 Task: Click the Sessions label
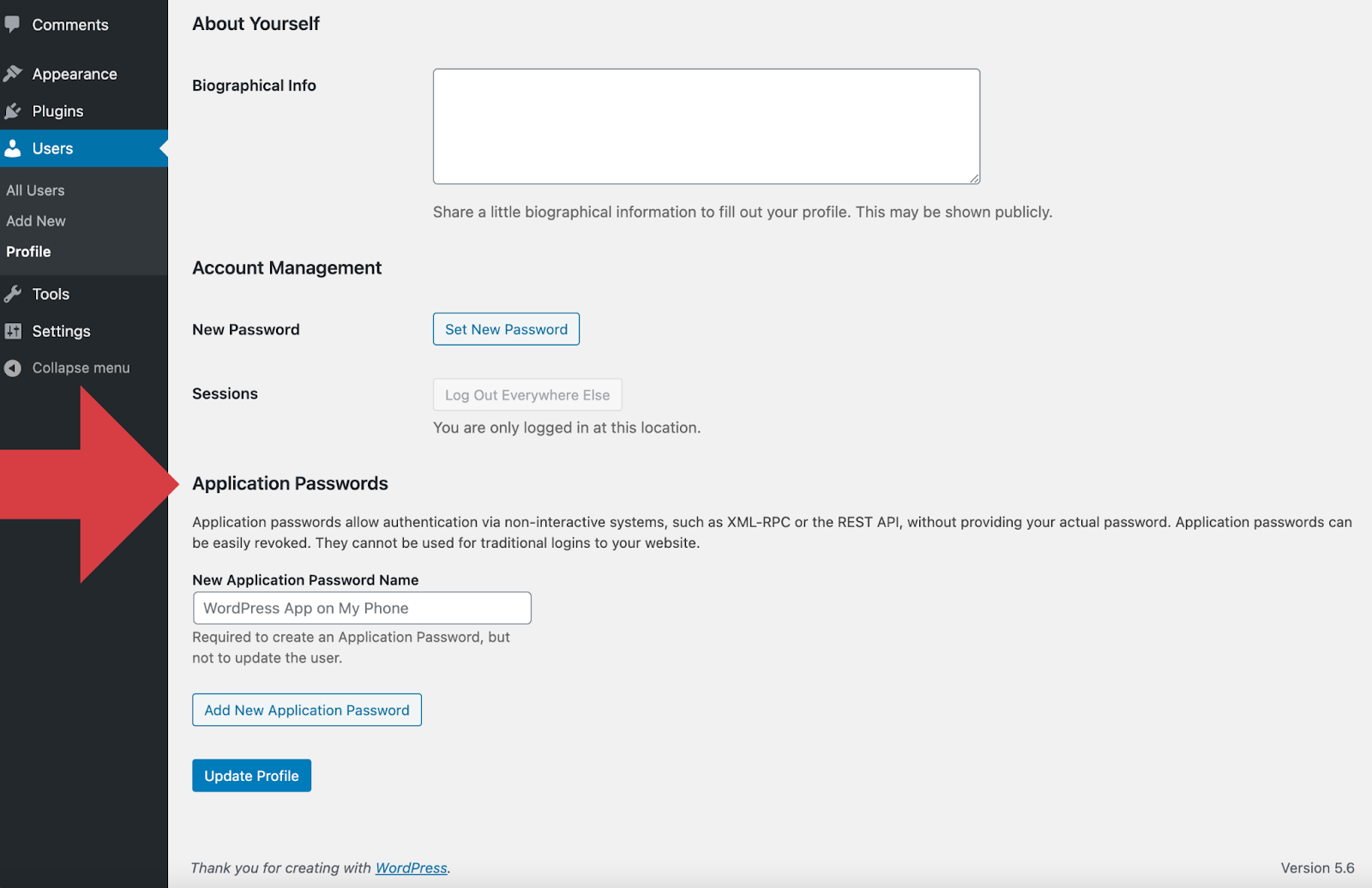click(x=225, y=394)
